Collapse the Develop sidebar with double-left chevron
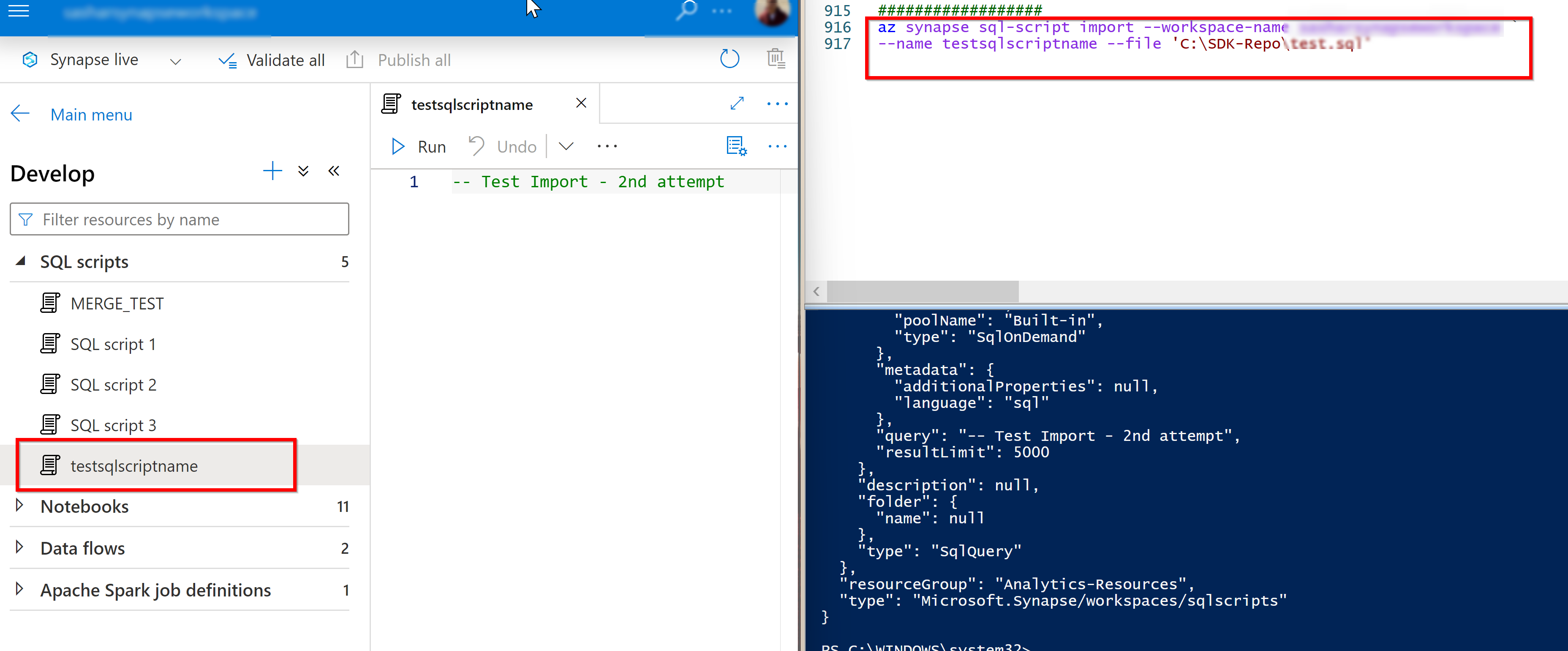 (x=334, y=171)
